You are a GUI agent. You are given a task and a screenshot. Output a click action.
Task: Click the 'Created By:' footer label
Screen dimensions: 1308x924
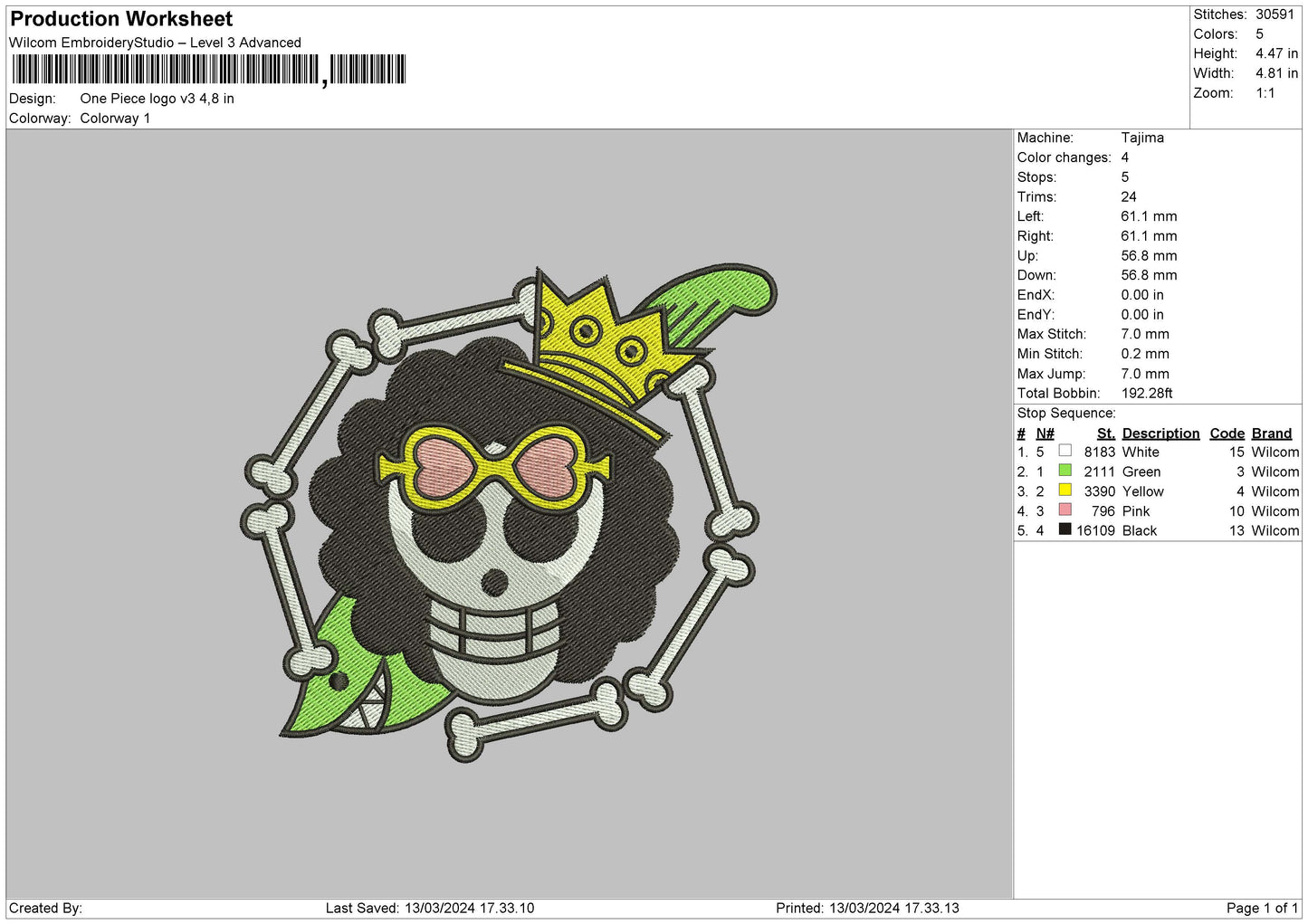(x=45, y=908)
